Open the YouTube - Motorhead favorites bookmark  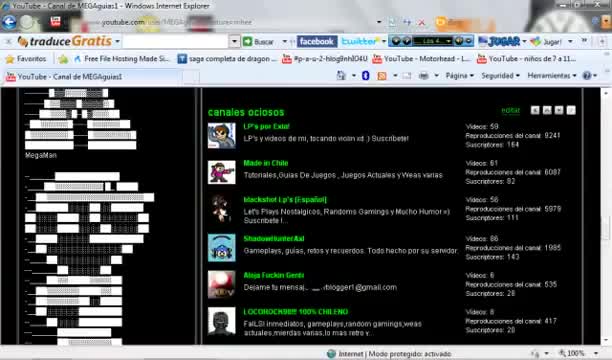point(421,59)
